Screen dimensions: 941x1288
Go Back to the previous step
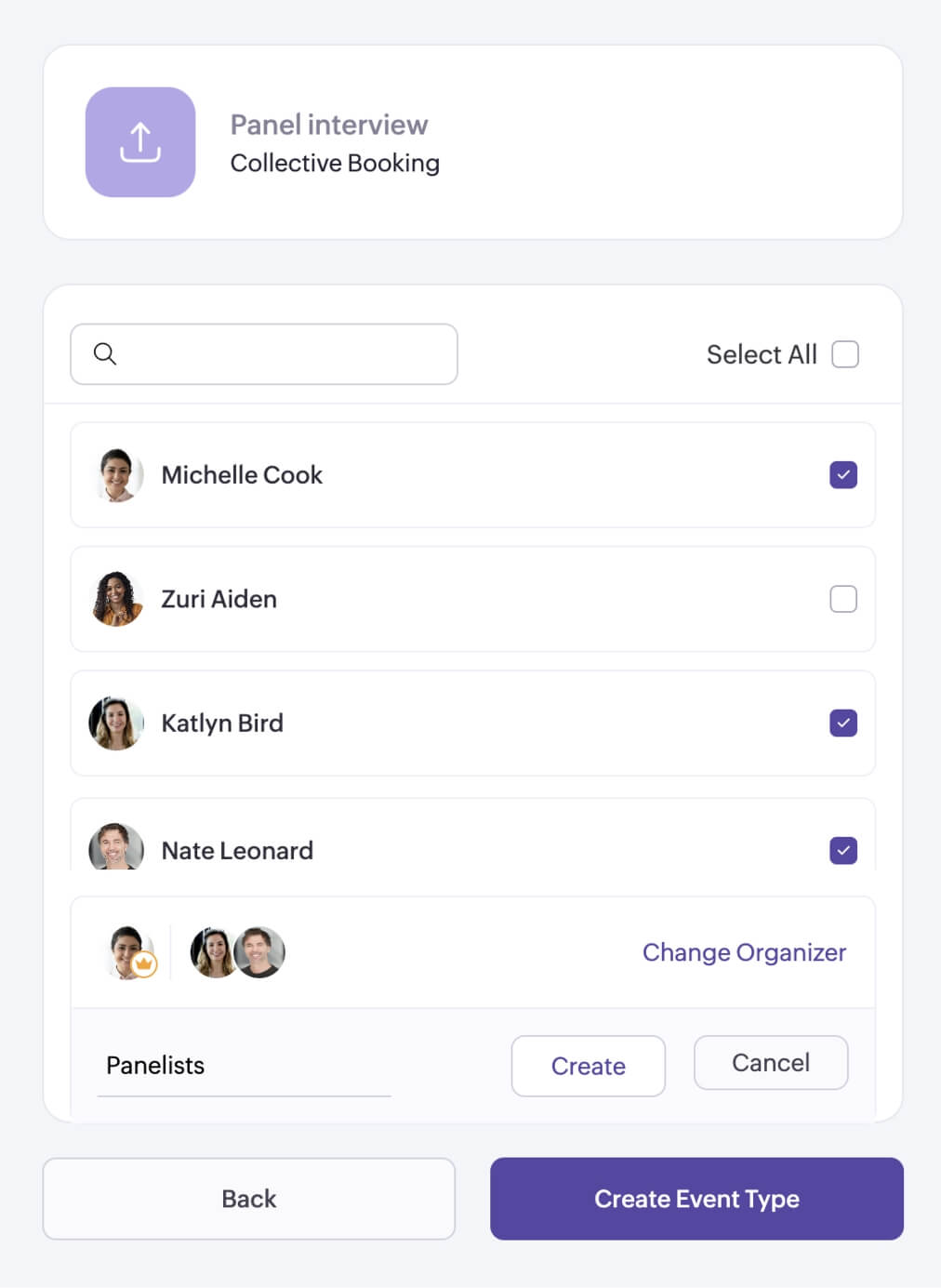coord(248,1199)
